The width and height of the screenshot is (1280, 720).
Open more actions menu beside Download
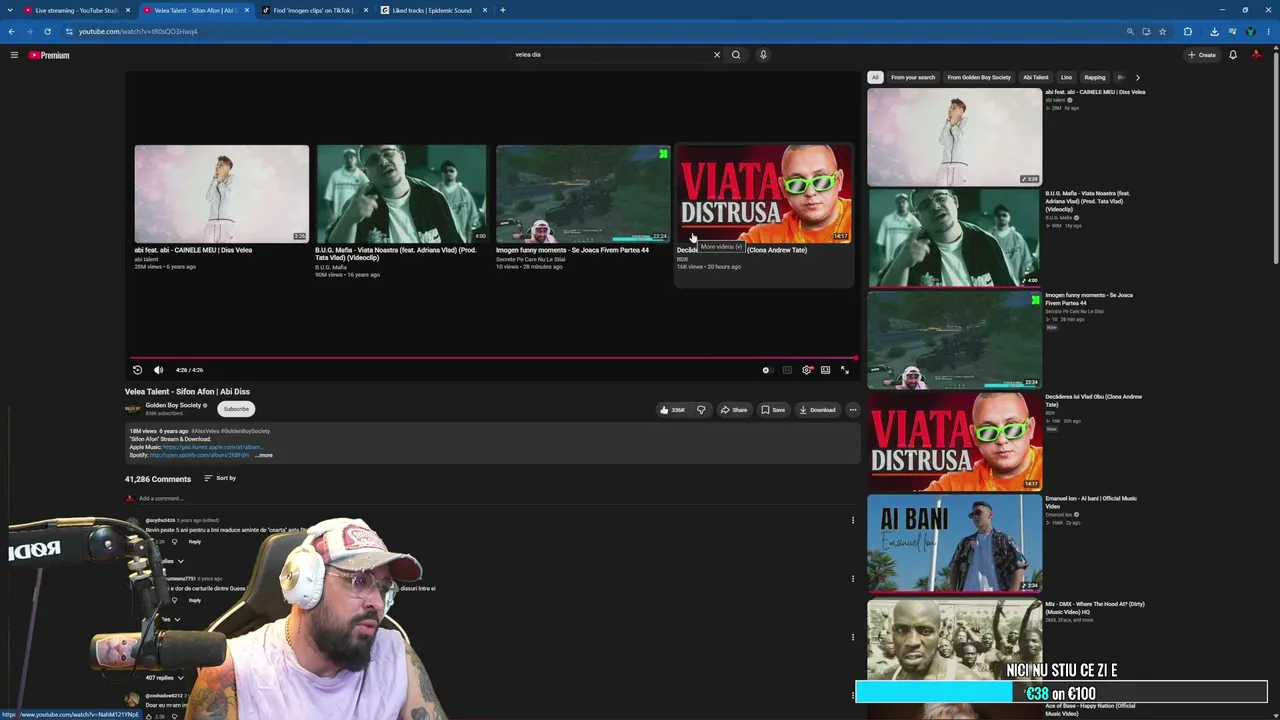tap(853, 410)
